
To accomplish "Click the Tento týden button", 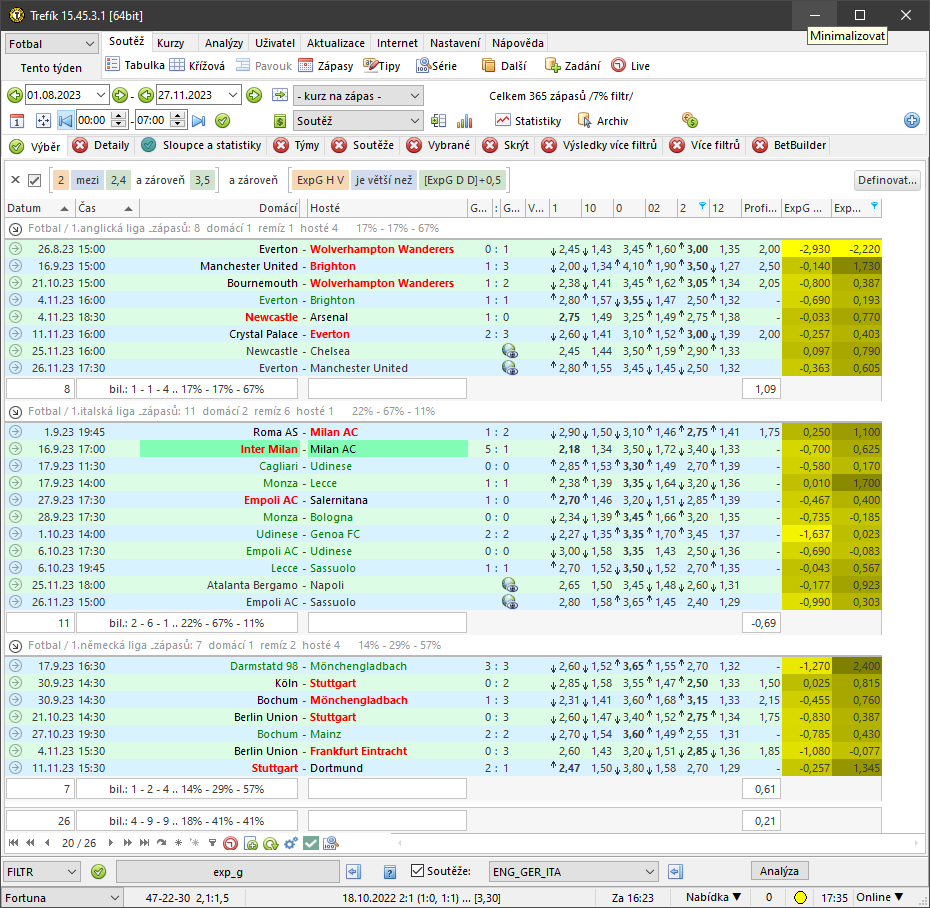I will pos(51,68).
